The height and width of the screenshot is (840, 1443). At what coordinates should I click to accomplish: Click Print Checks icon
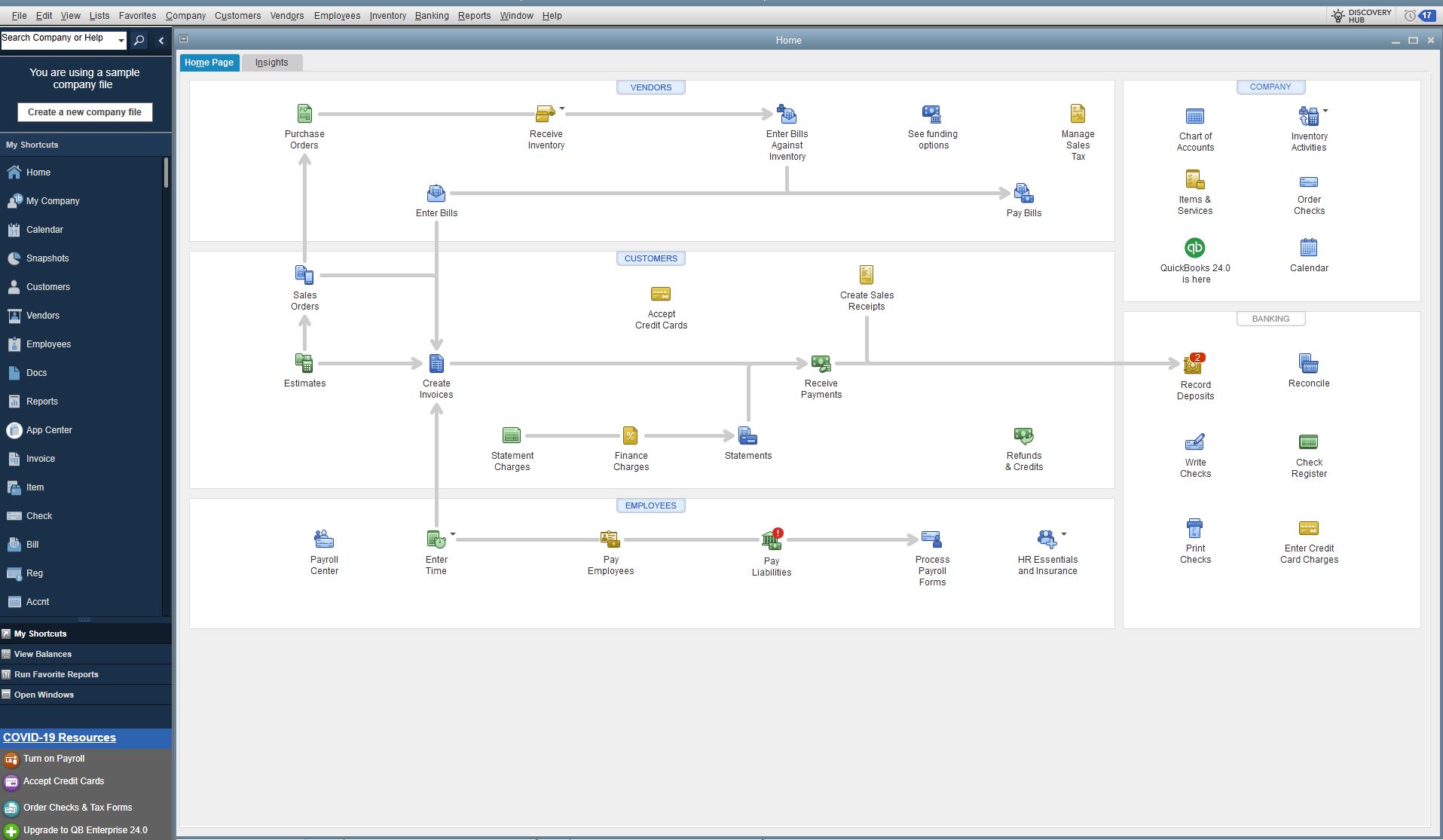point(1195,528)
